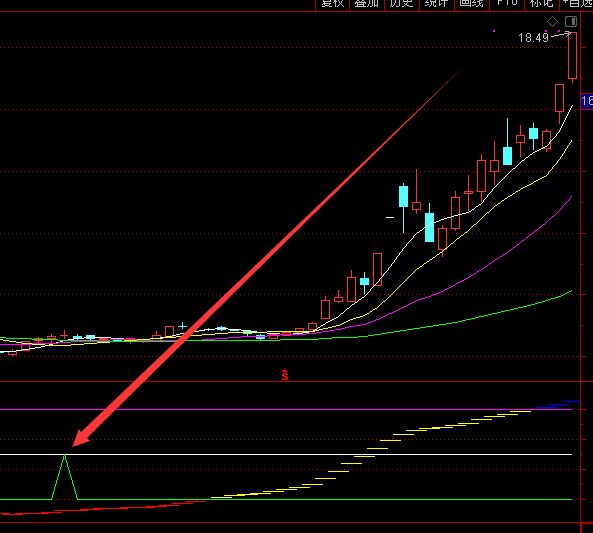Activate the 画线 drawing tool

(471, 4)
